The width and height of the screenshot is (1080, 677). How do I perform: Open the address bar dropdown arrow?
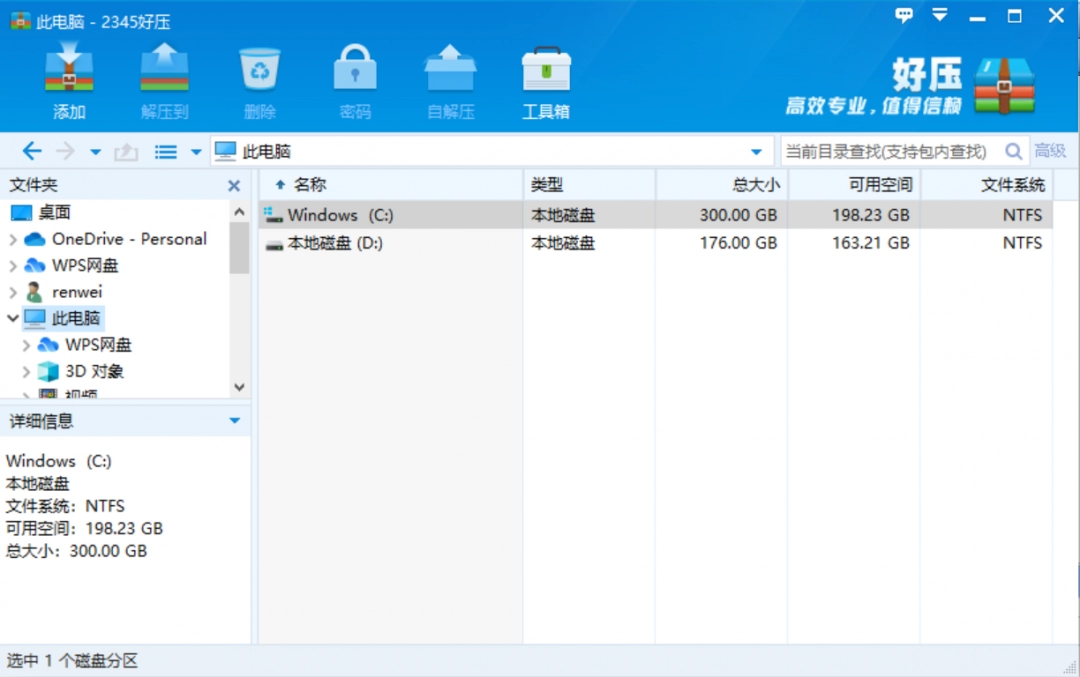point(757,150)
